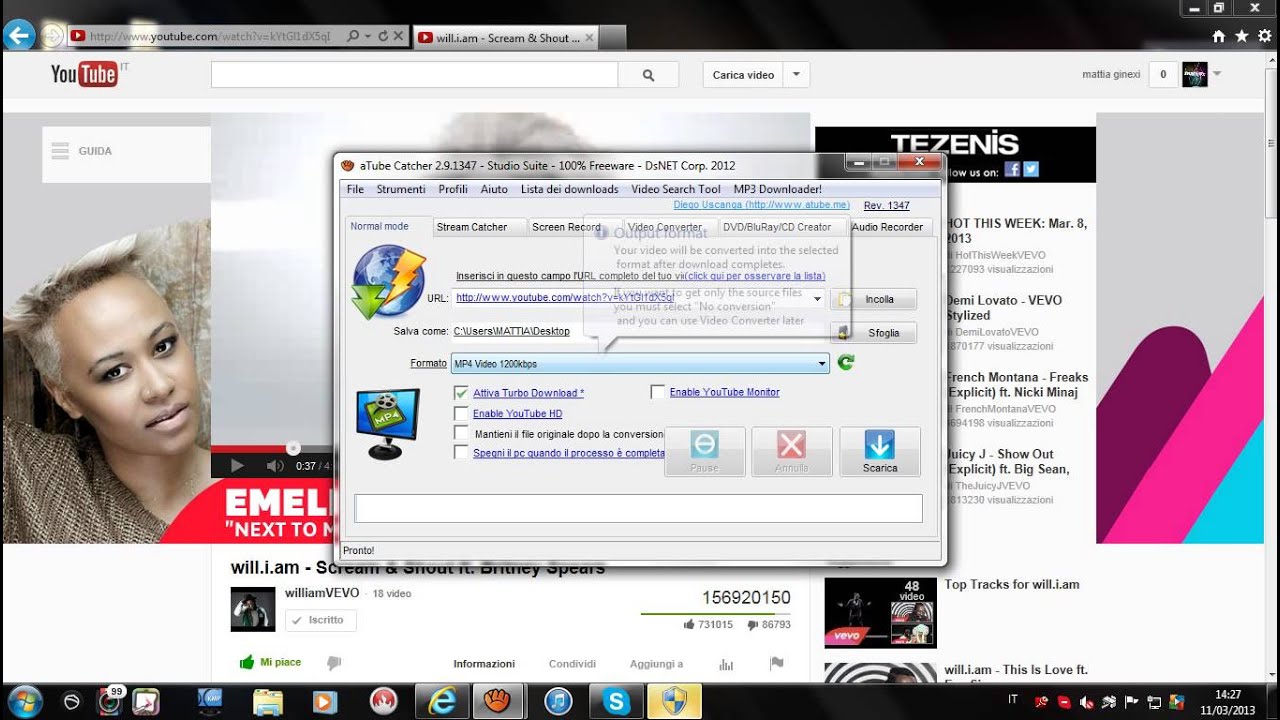The width and height of the screenshot is (1280, 720).
Task: Click the Windows Start orb
Action: click(x=24, y=701)
